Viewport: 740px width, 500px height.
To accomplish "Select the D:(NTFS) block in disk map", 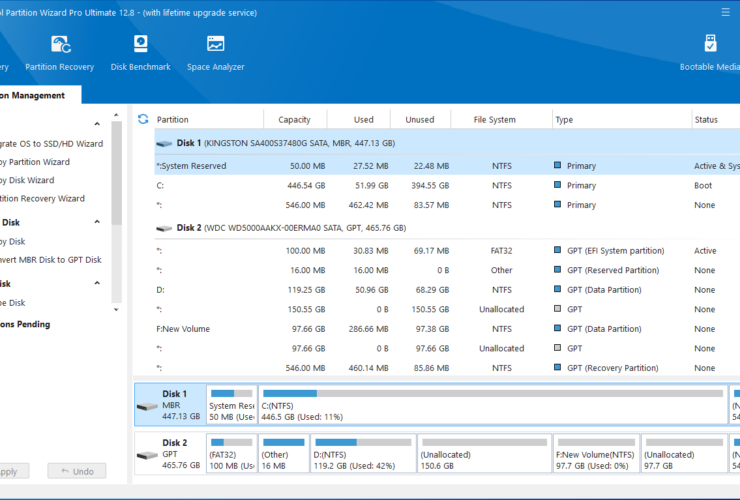I will (x=363, y=453).
